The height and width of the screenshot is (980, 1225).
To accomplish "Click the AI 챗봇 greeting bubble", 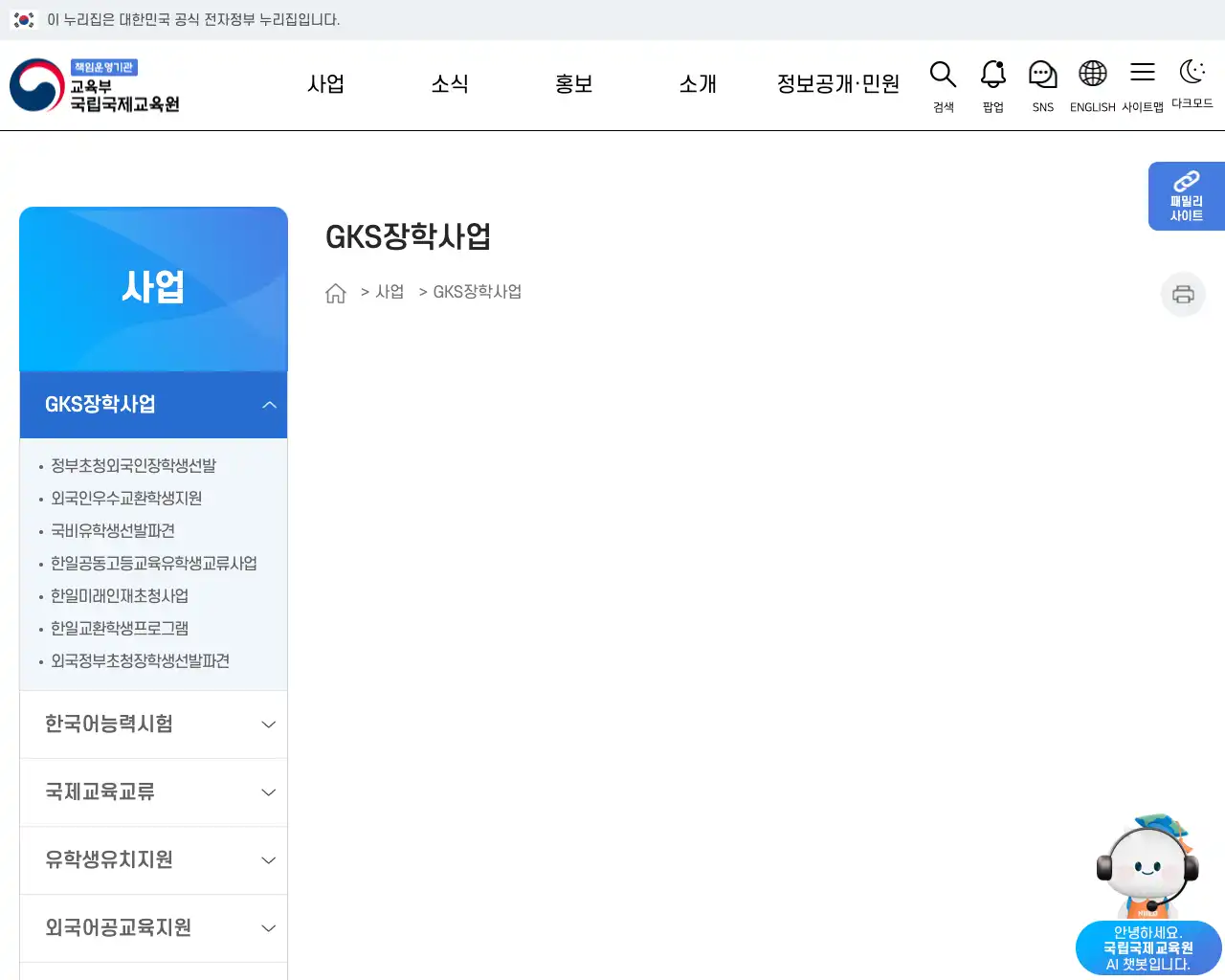I will pyautogui.click(x=1148, y=948).
